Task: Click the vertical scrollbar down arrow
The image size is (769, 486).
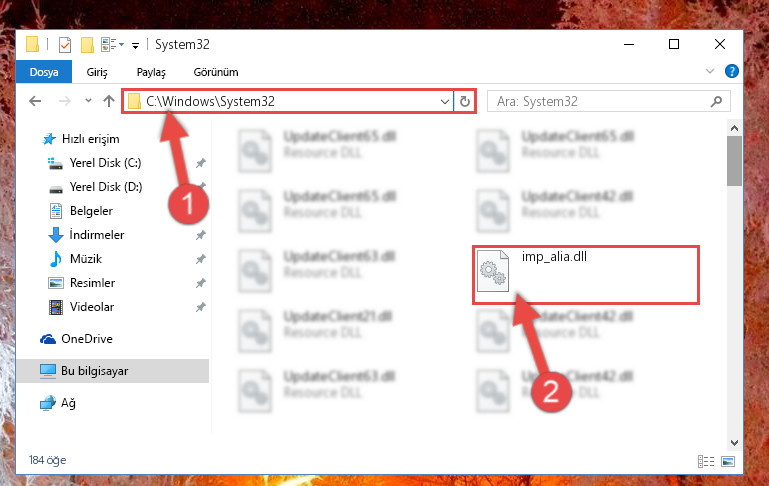Action: tap(734, 443)
